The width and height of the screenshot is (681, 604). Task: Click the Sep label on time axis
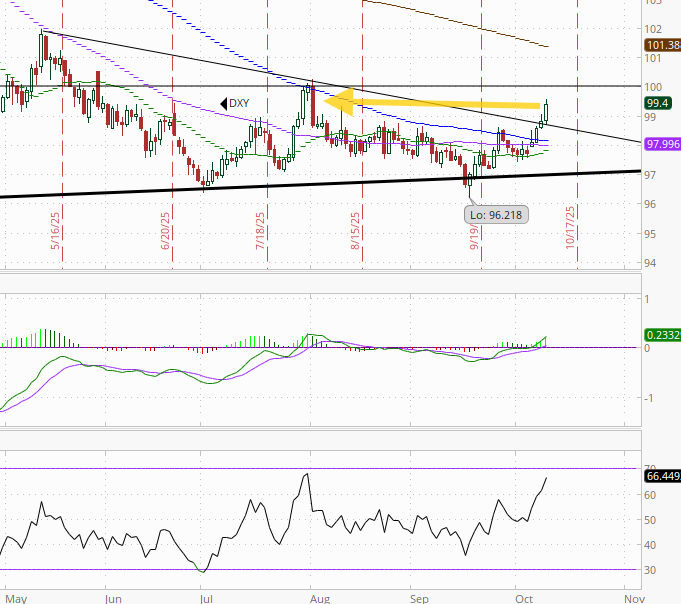(x=420, y=599)
